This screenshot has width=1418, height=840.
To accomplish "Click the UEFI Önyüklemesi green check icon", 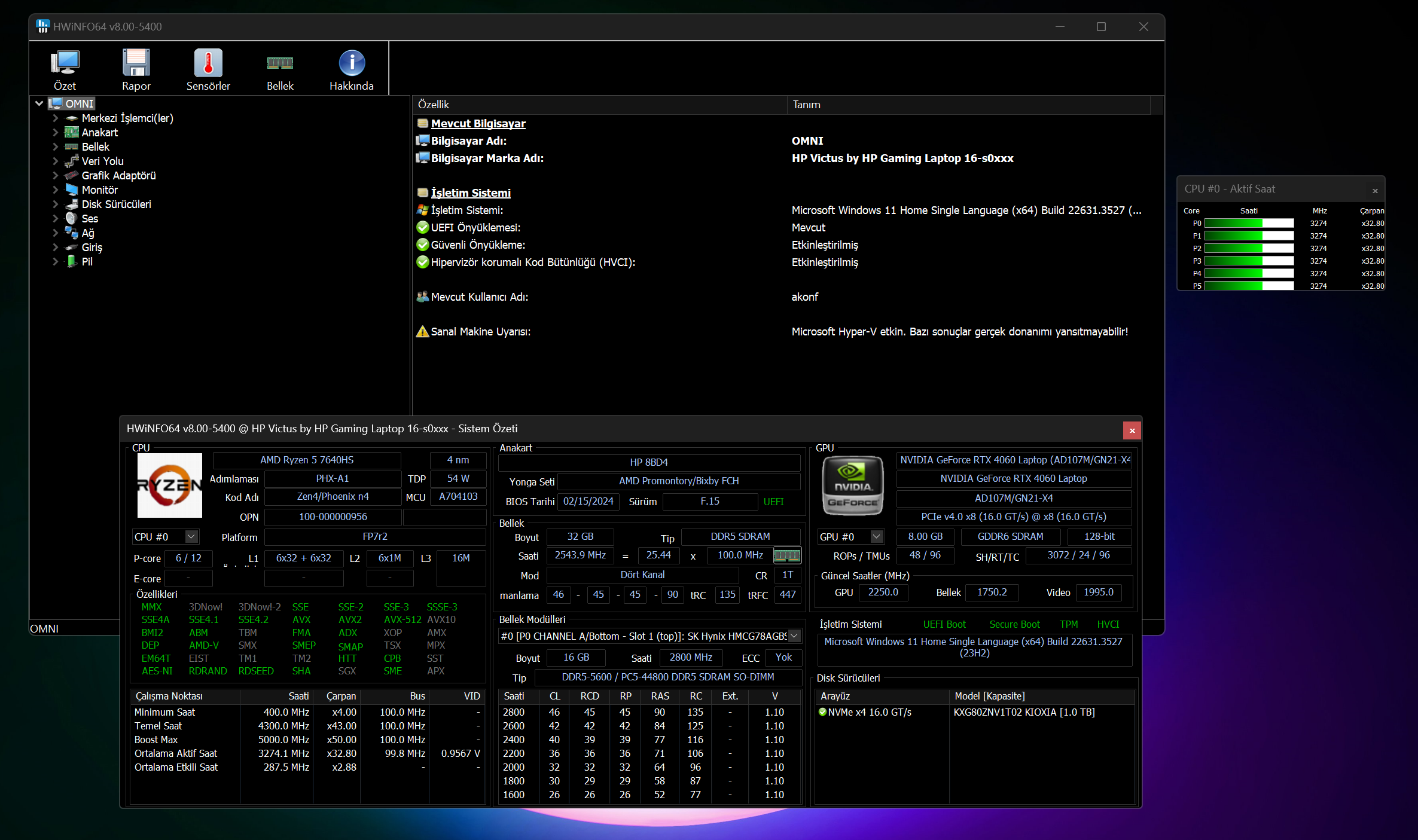I will point(423,227).
